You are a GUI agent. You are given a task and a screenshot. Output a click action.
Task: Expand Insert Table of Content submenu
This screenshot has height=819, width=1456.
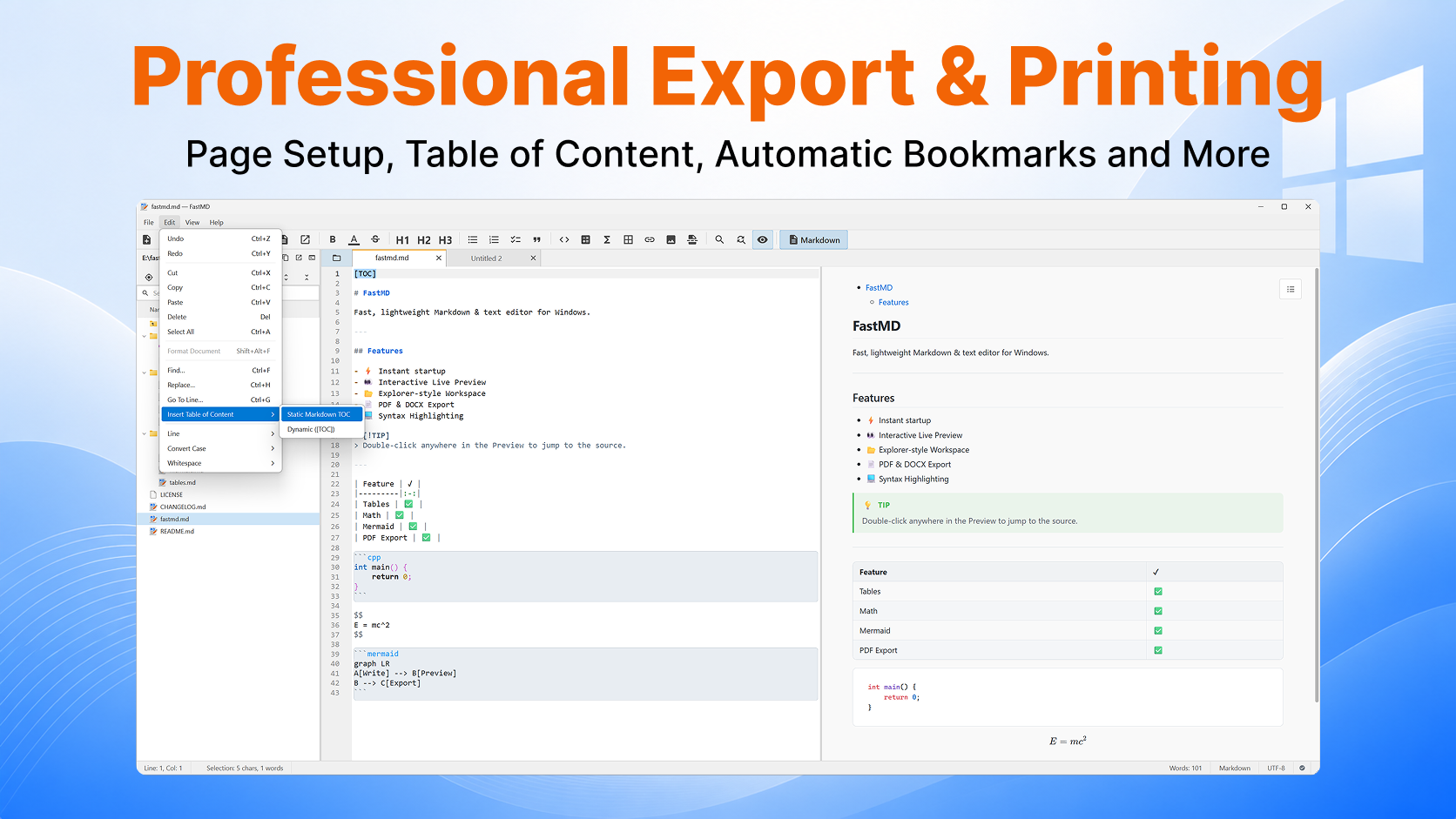click(x=219, y=414)
